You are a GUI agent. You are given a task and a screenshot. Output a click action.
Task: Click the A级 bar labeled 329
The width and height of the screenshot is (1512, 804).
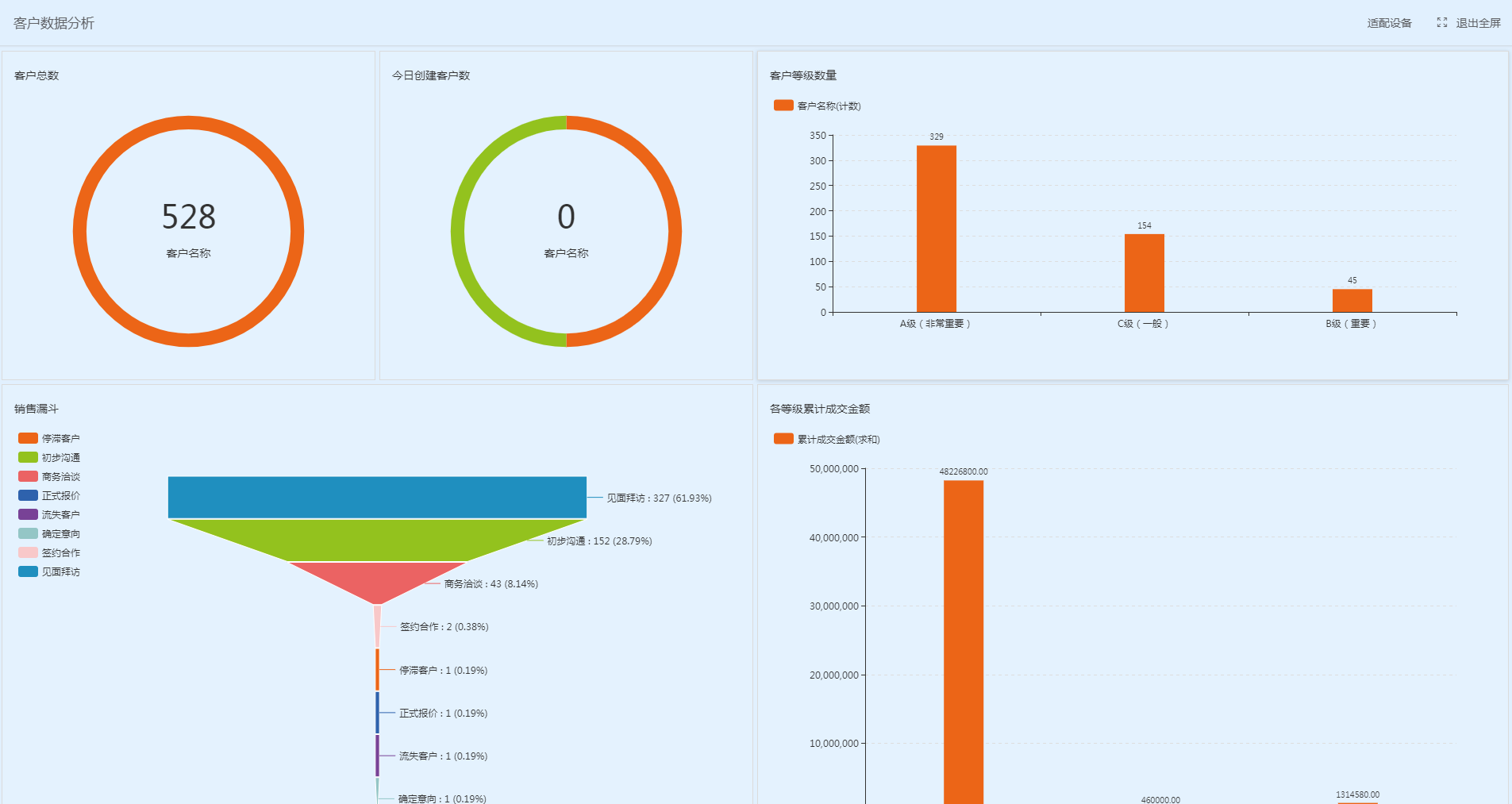937,229
